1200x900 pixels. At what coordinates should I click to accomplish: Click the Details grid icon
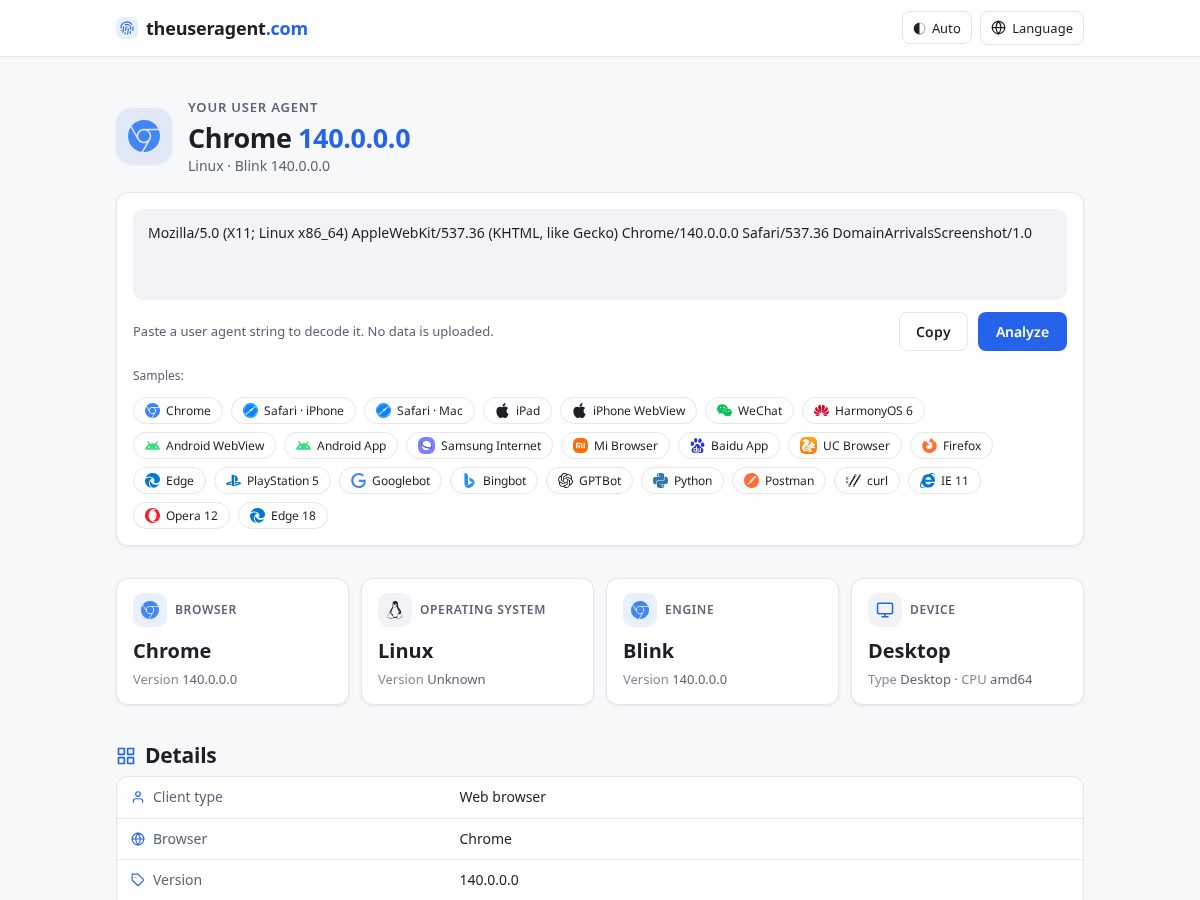[x=126, y=756]
